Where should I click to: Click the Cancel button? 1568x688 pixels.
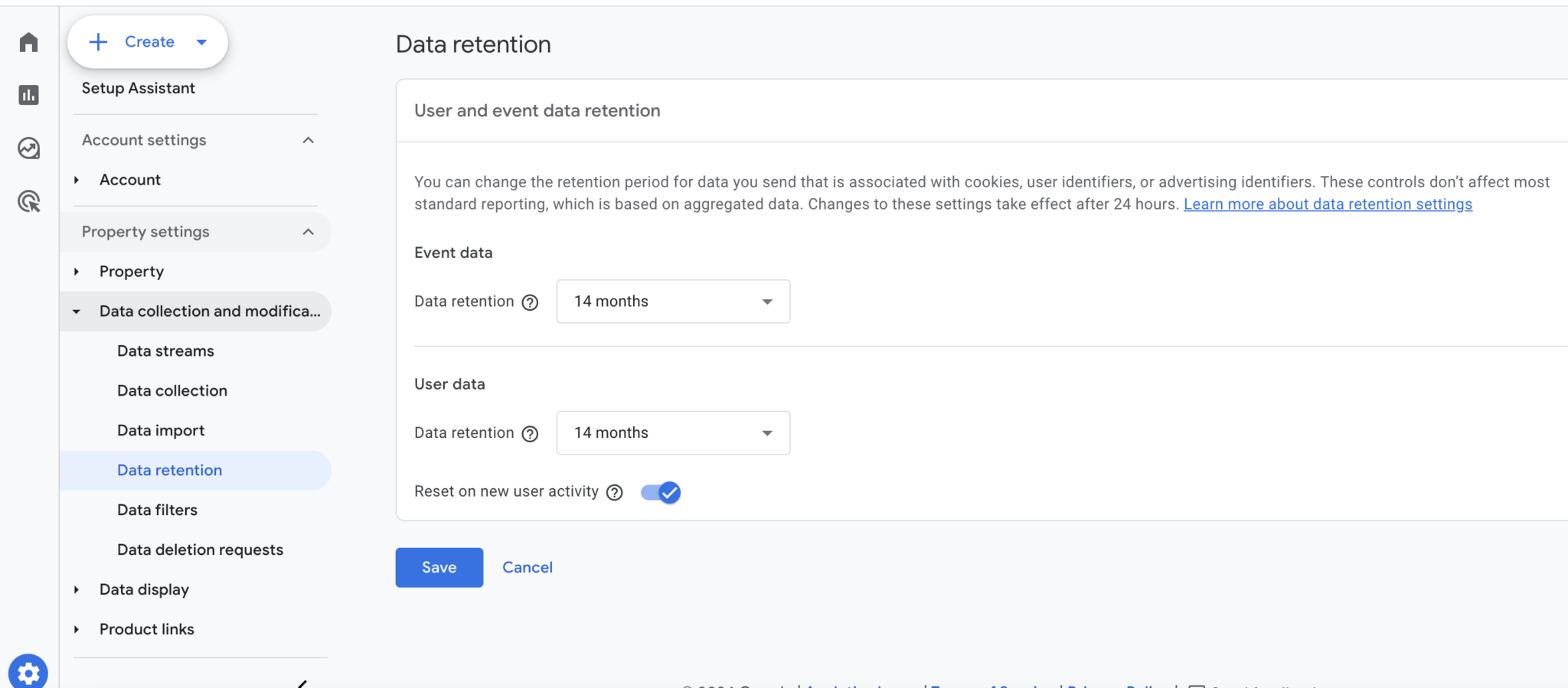point(528,568)
